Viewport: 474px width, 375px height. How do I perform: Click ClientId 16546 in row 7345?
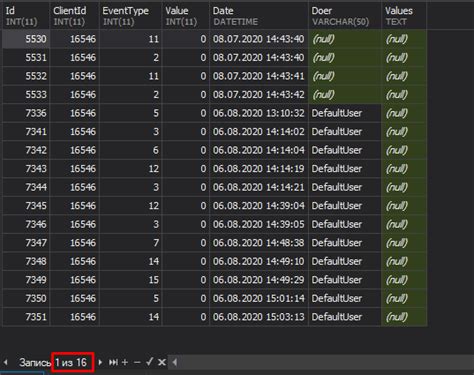pos(74,206)
